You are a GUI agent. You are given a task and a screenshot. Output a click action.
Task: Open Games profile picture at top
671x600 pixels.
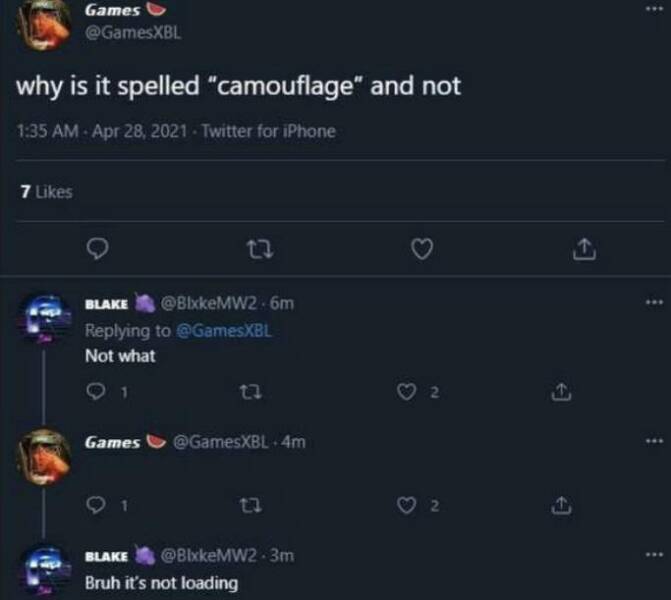(x=44, y=22)
